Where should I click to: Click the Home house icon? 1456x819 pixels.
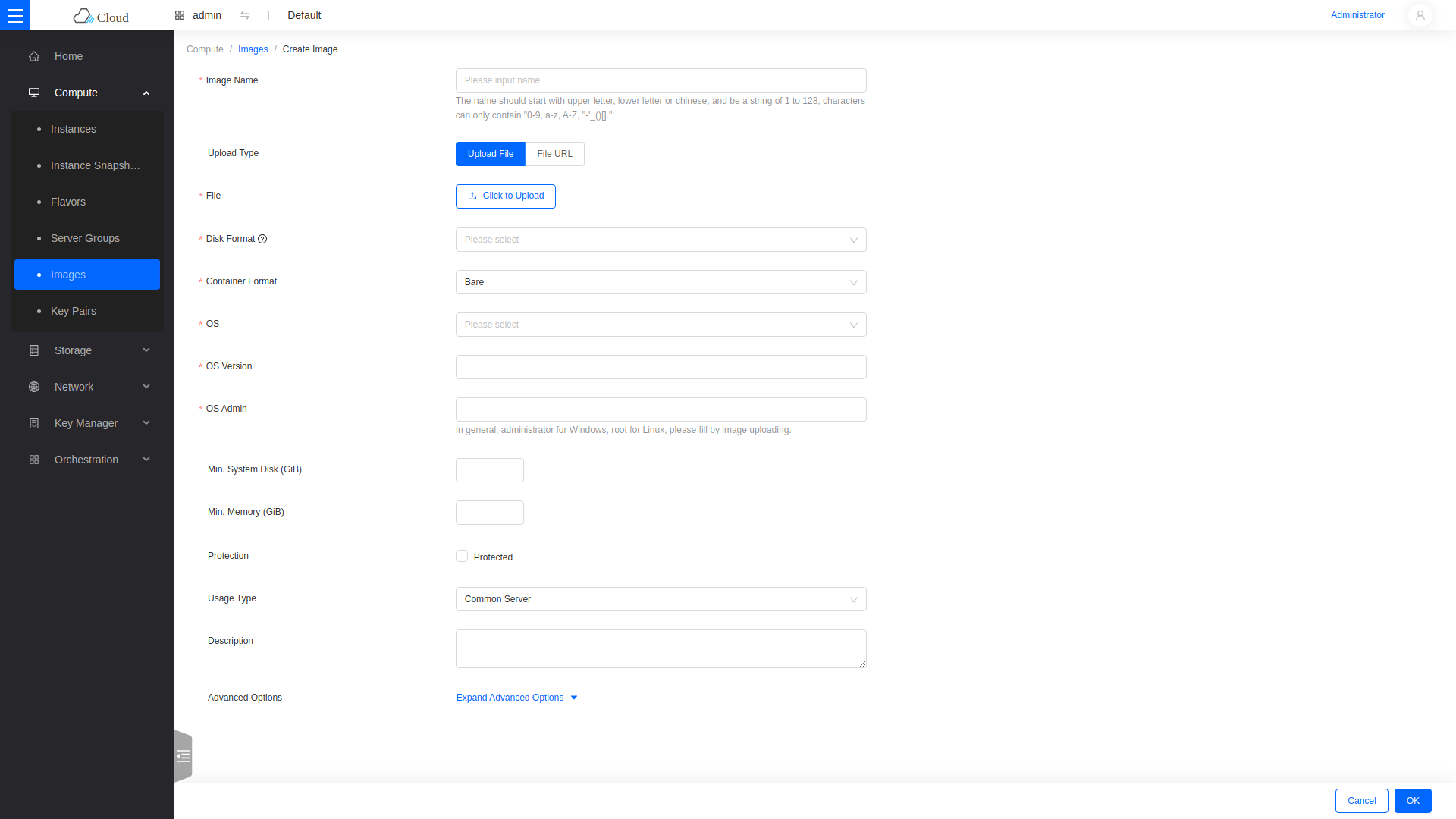coord(34,56)
